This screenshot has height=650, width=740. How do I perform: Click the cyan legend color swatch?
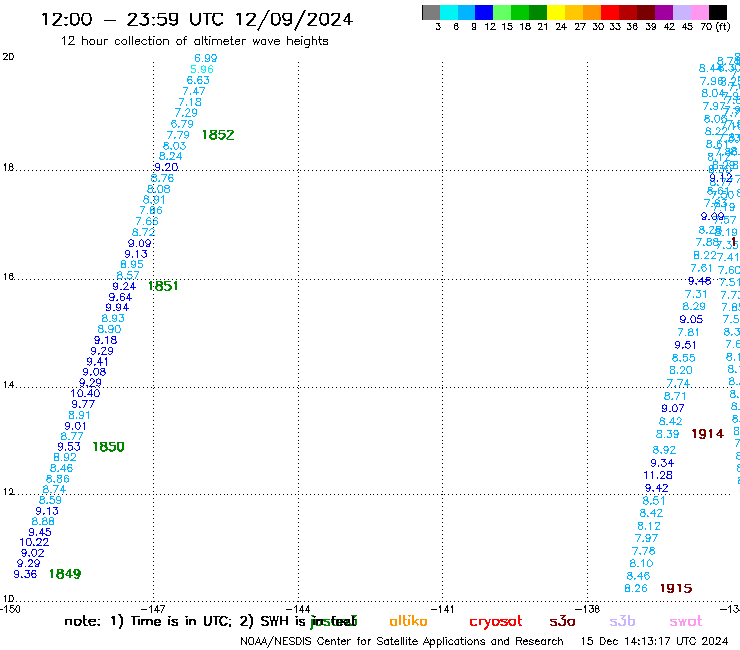click(x=449, y=12)
